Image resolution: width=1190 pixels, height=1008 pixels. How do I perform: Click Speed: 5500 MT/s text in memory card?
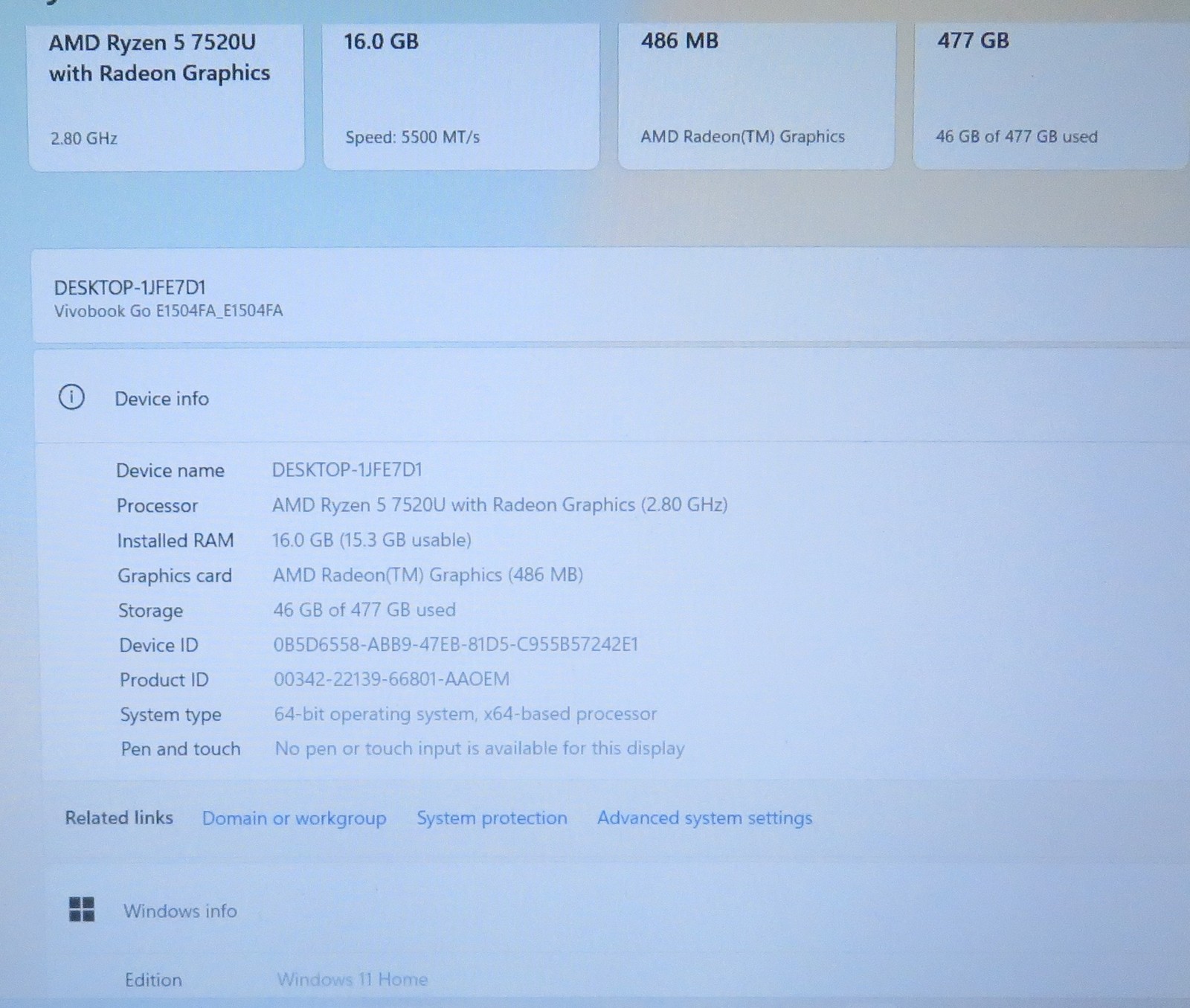coord(413,137)
